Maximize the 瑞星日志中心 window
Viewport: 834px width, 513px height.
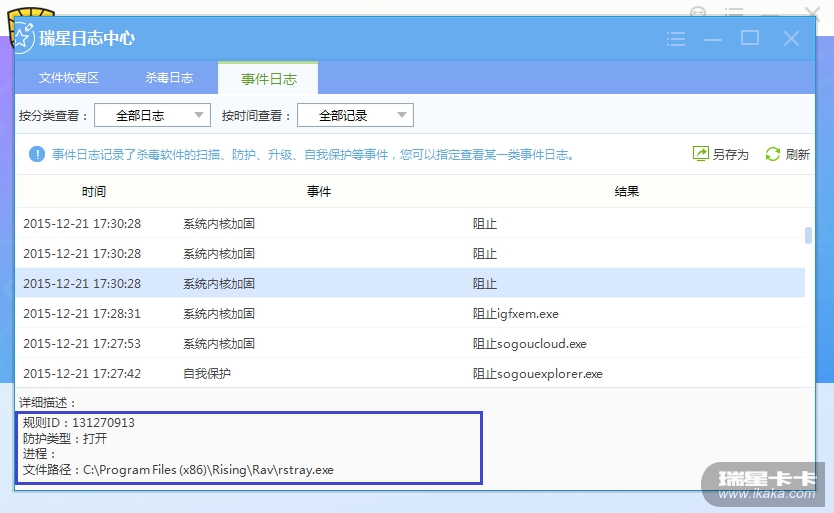tap(750, 38)
